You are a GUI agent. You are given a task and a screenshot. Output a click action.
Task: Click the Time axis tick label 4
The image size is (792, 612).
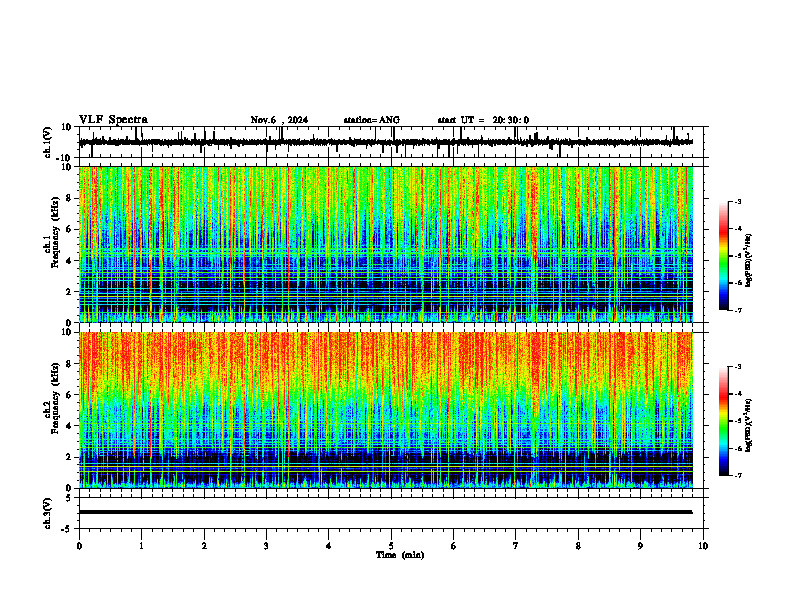tap(329, 546)
